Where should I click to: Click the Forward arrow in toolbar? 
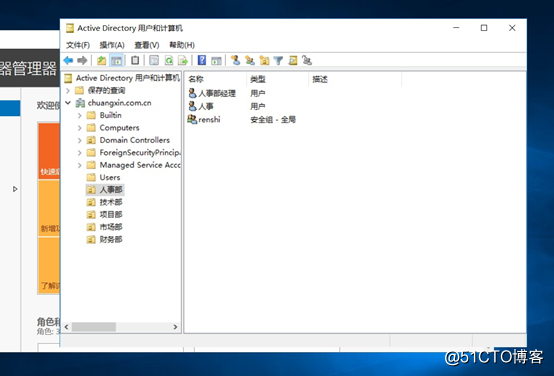[82, 60]
